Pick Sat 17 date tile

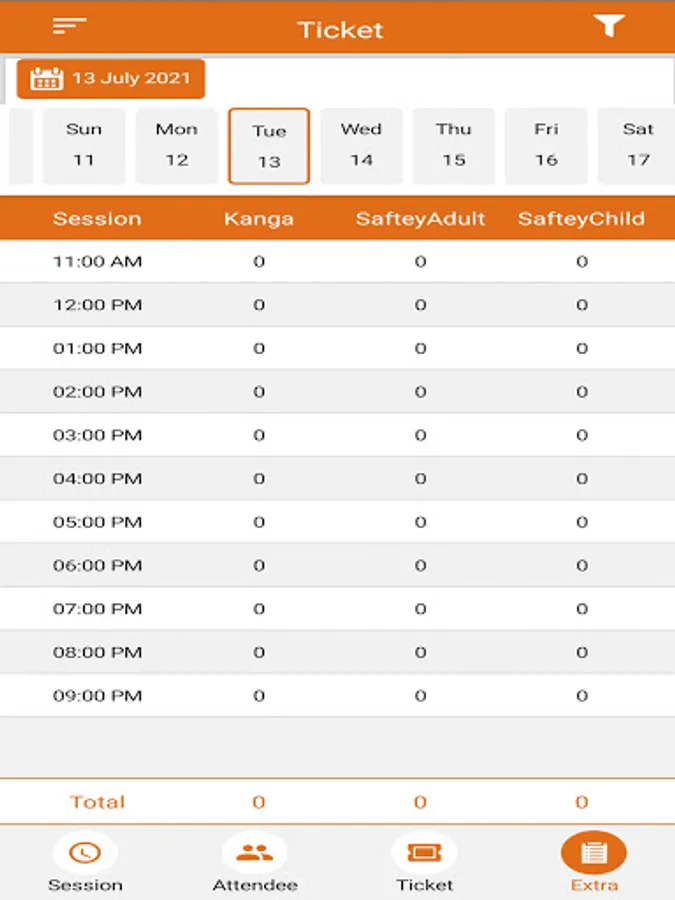point(637,146)
